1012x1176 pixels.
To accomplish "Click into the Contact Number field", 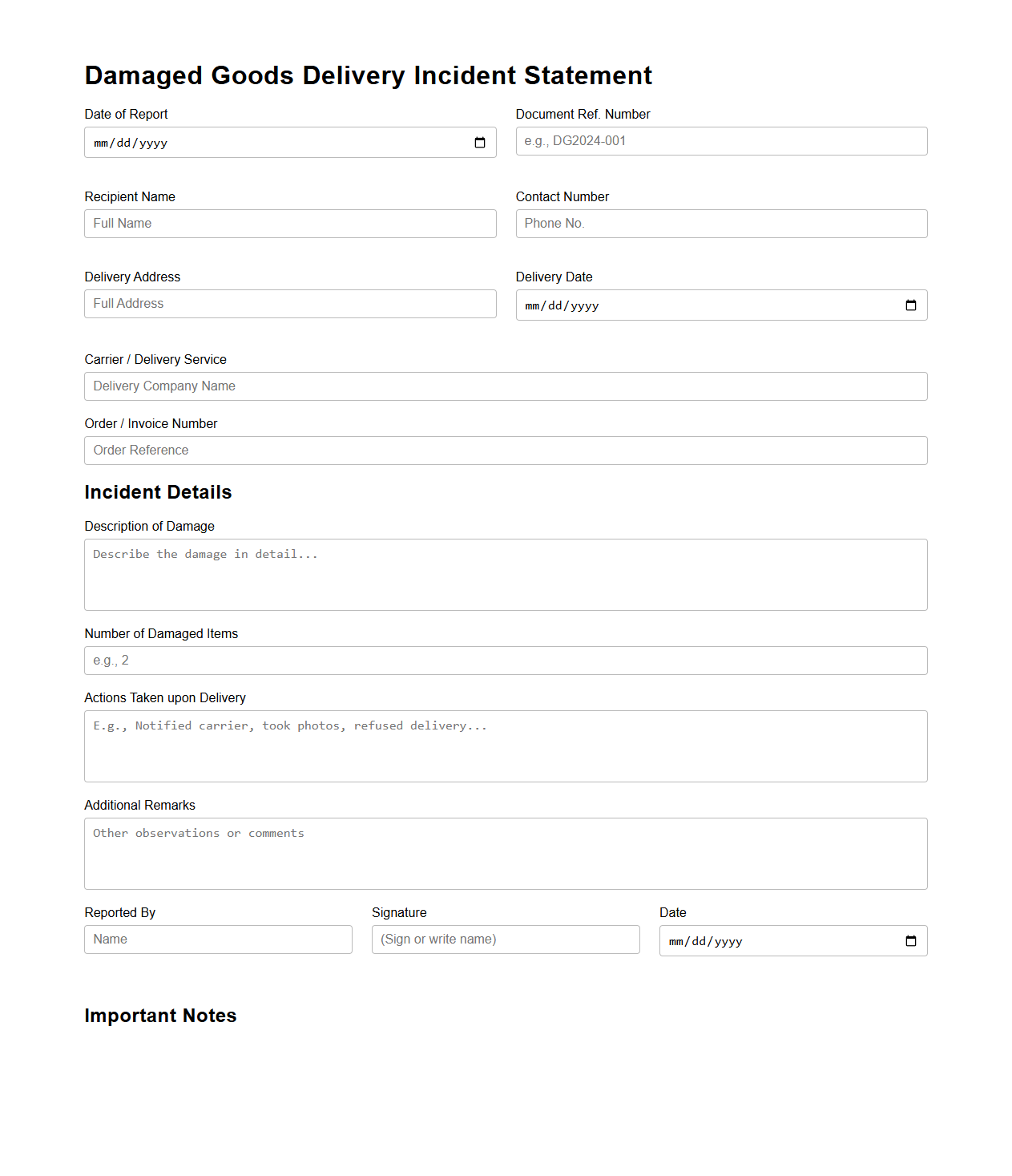I will pyautogui.click(x=721, y=224).
